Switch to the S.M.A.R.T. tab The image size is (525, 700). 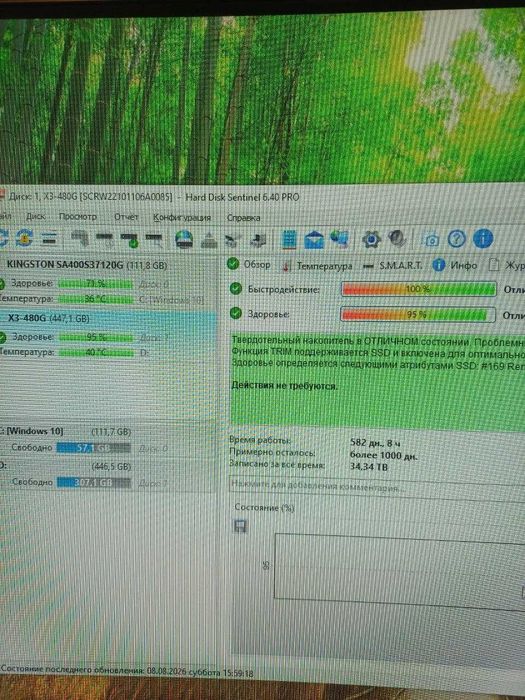[393, 266]
